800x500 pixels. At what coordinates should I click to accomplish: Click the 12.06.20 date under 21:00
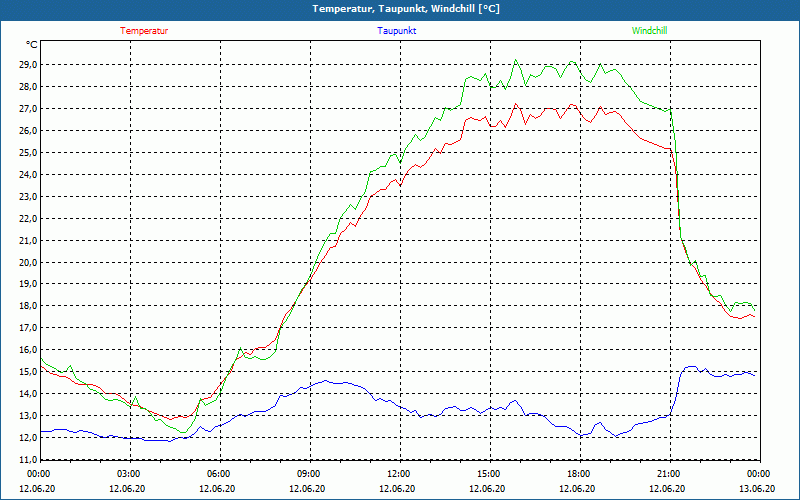tap(667, 488)
